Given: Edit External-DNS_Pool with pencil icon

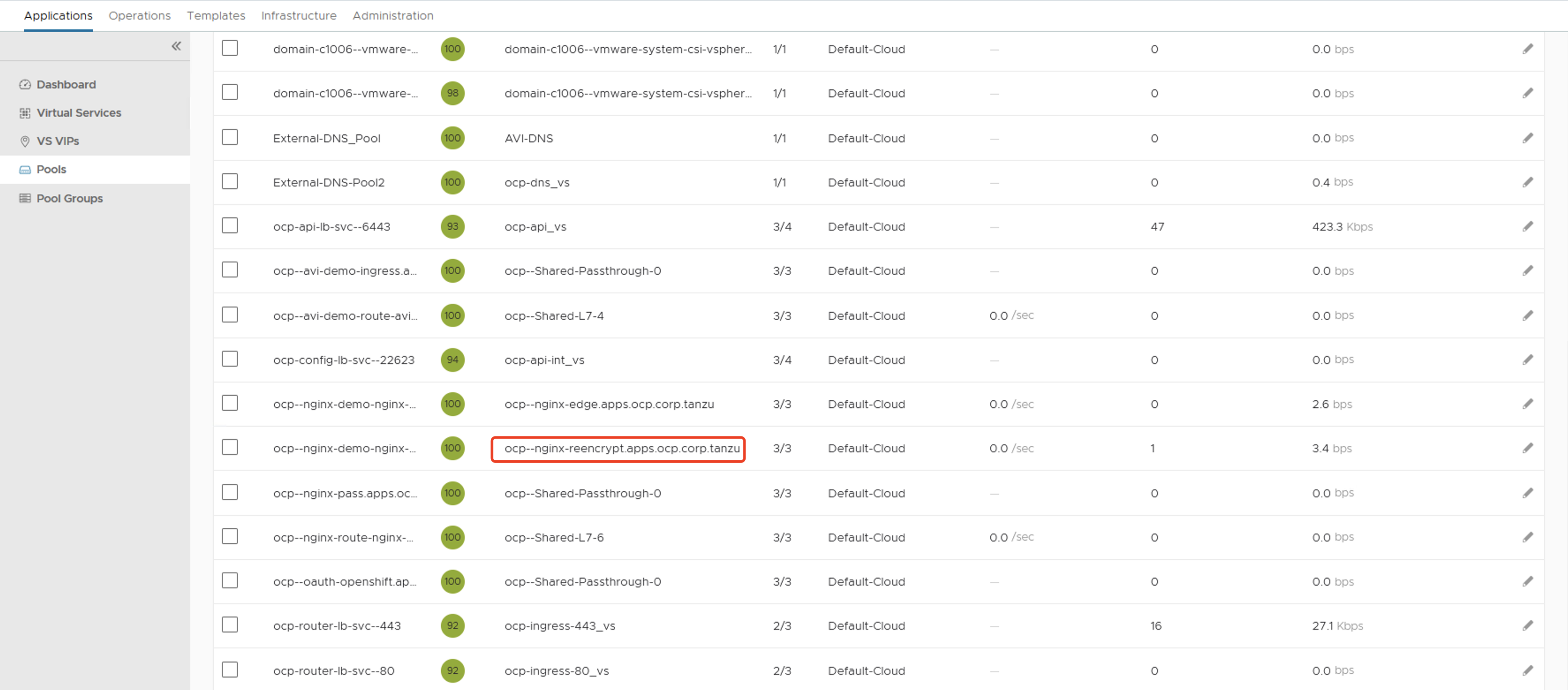Looking at the screenshot, I should (x=1527, y=138).
